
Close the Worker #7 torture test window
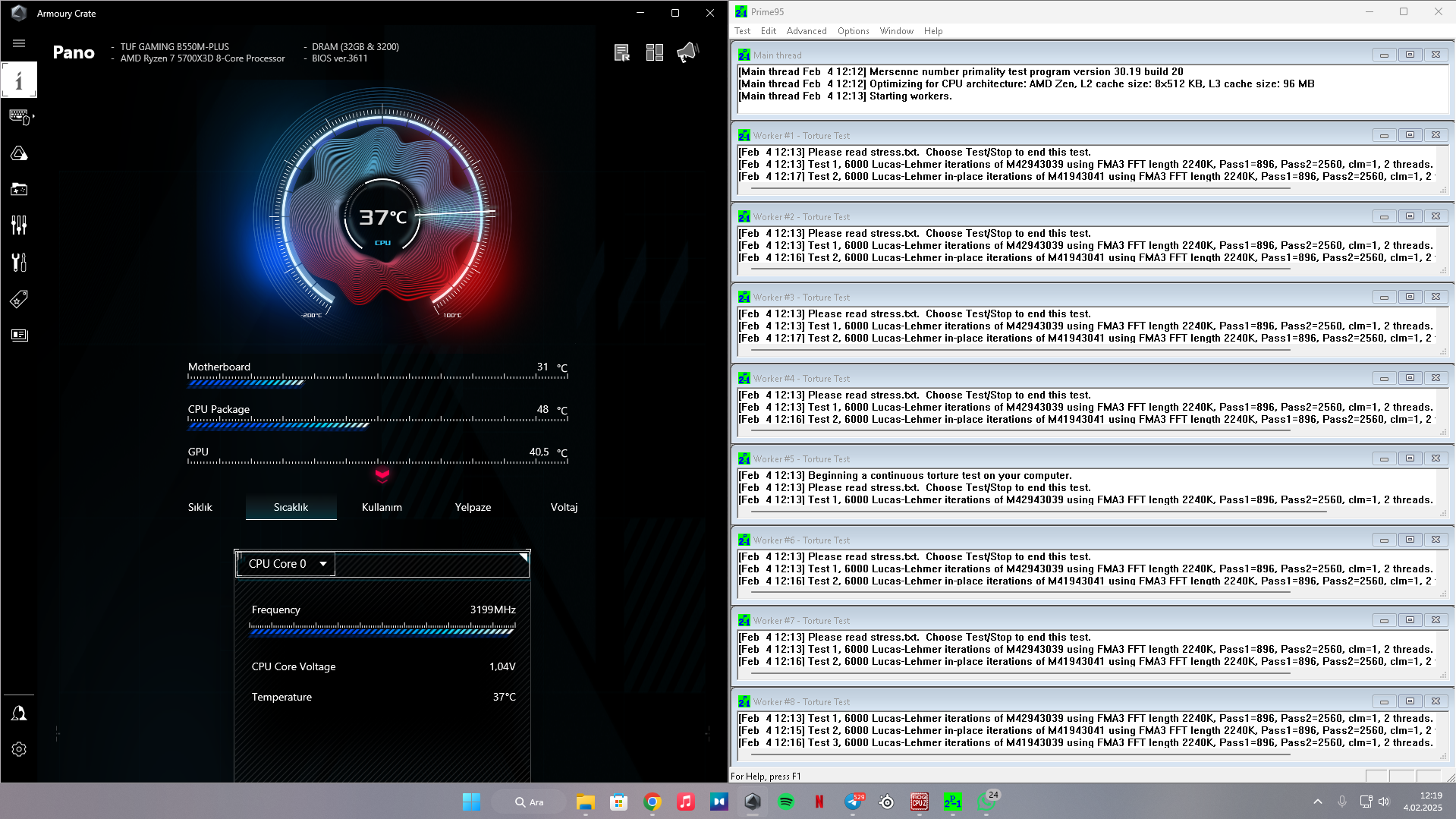click(x=1436, y=620)
